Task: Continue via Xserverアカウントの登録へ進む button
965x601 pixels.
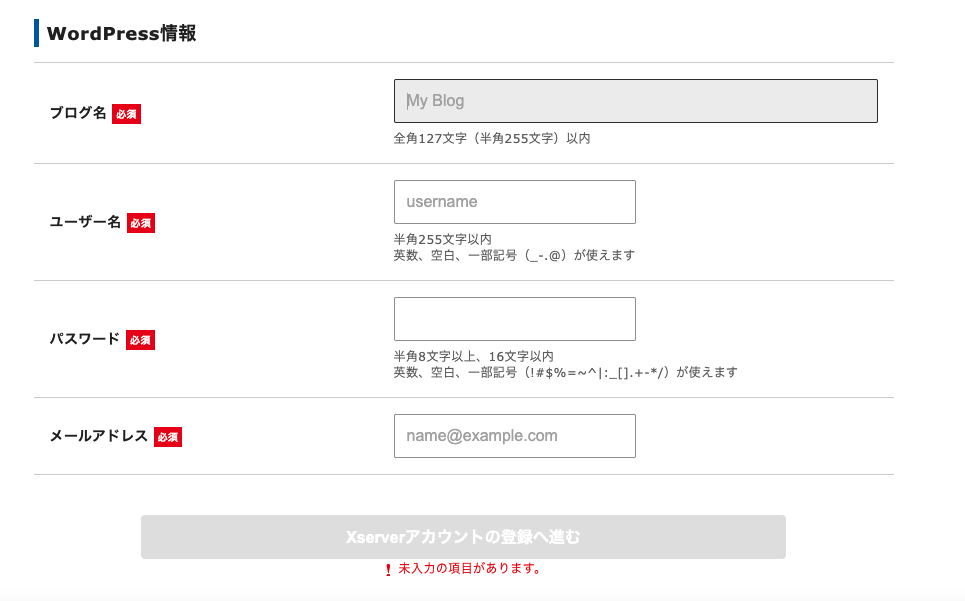Action: click(463, 537)
